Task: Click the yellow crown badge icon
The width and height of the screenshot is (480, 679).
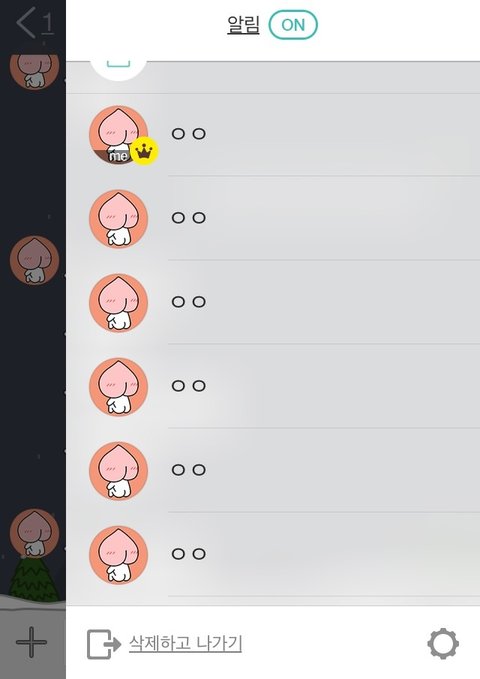Action: [144, 151]
